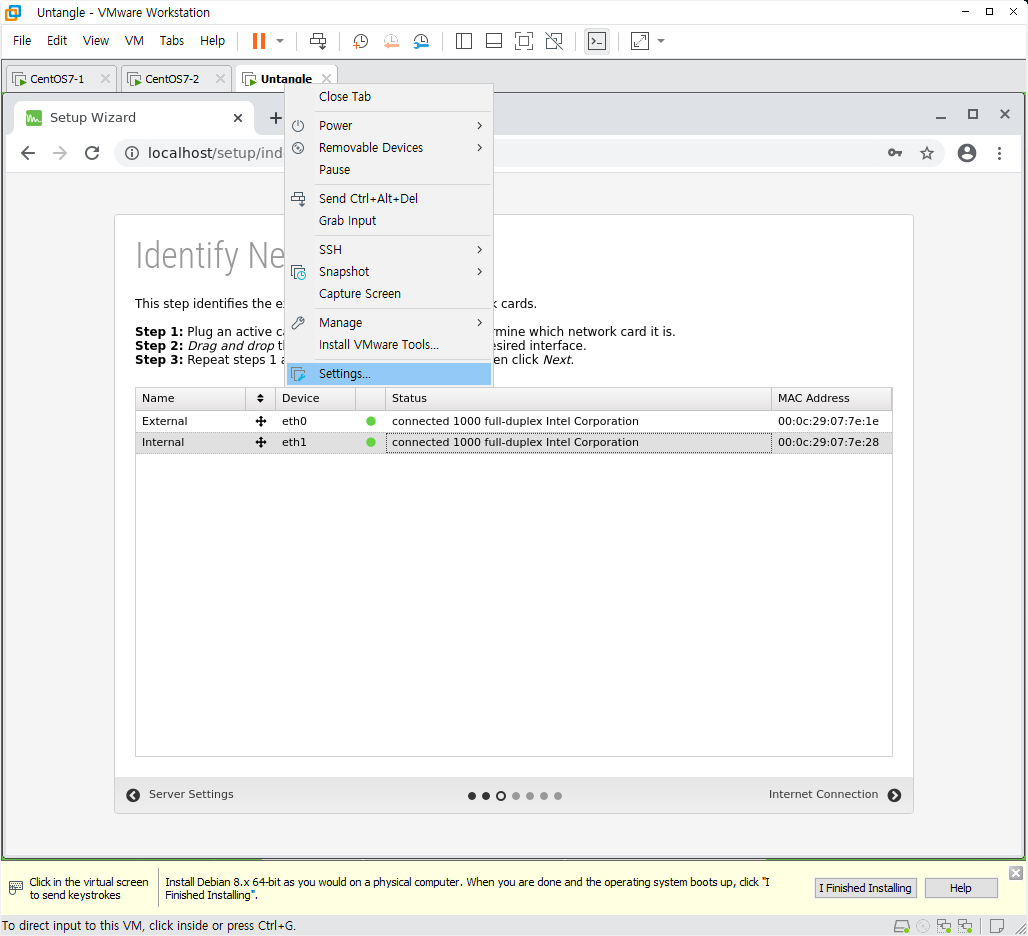Choose Install VMware Tools menu entry
Viewport: 1028px width, 936px height.
389,345
